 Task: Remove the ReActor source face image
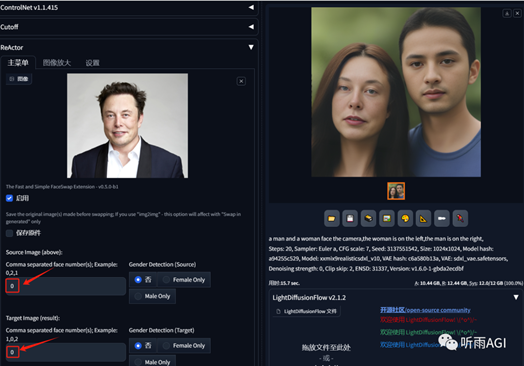coord(241,81)
